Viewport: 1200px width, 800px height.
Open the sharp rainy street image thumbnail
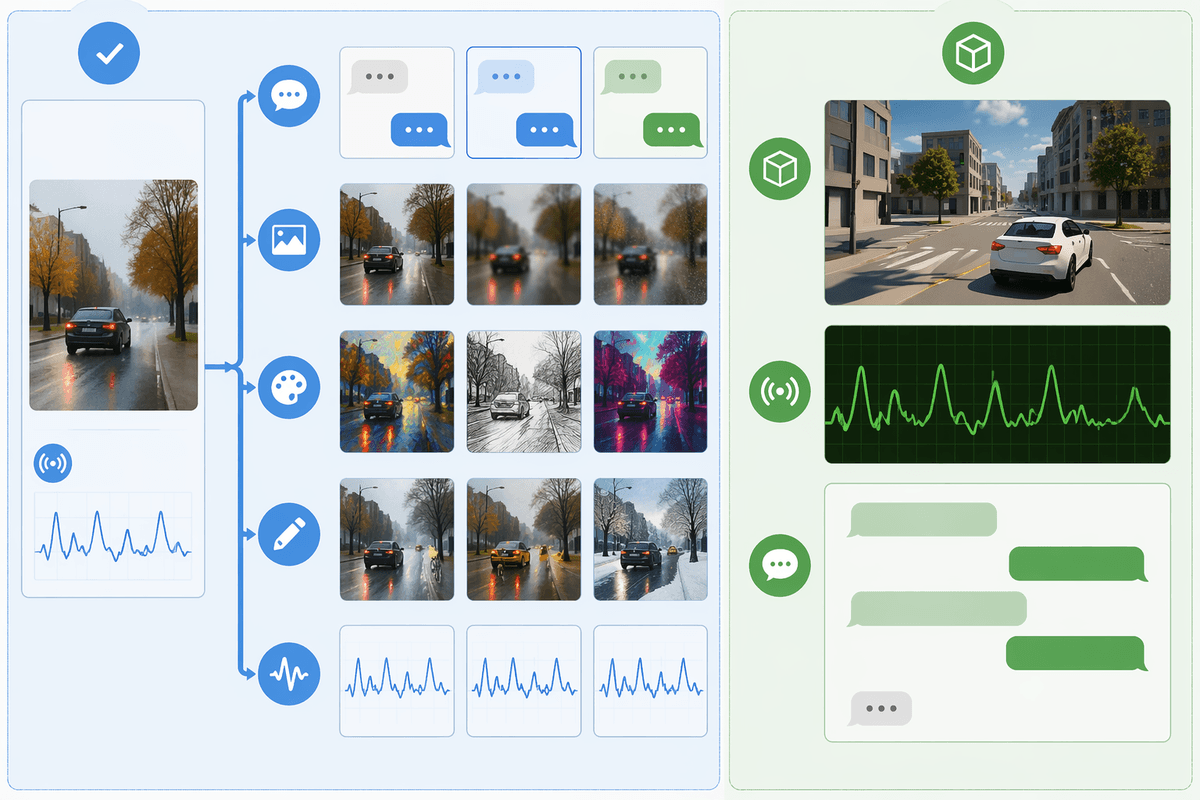tap(397, 244)
